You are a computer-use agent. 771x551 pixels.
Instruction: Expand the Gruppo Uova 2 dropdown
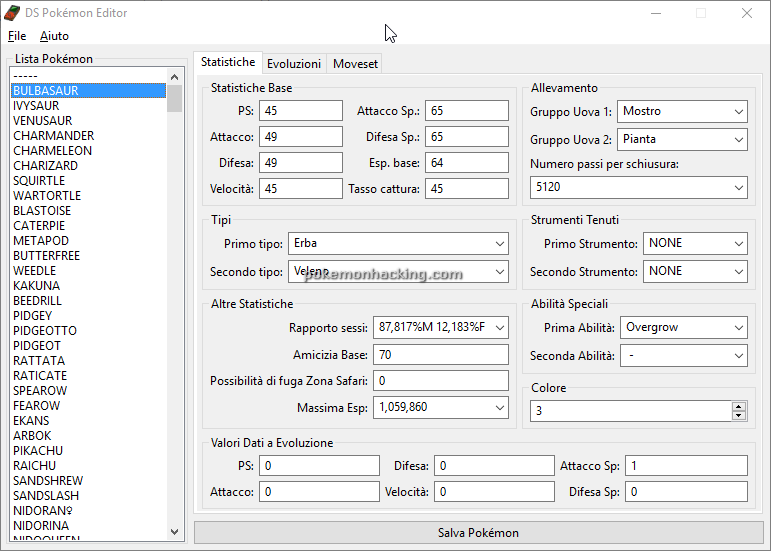coord(682,140)
